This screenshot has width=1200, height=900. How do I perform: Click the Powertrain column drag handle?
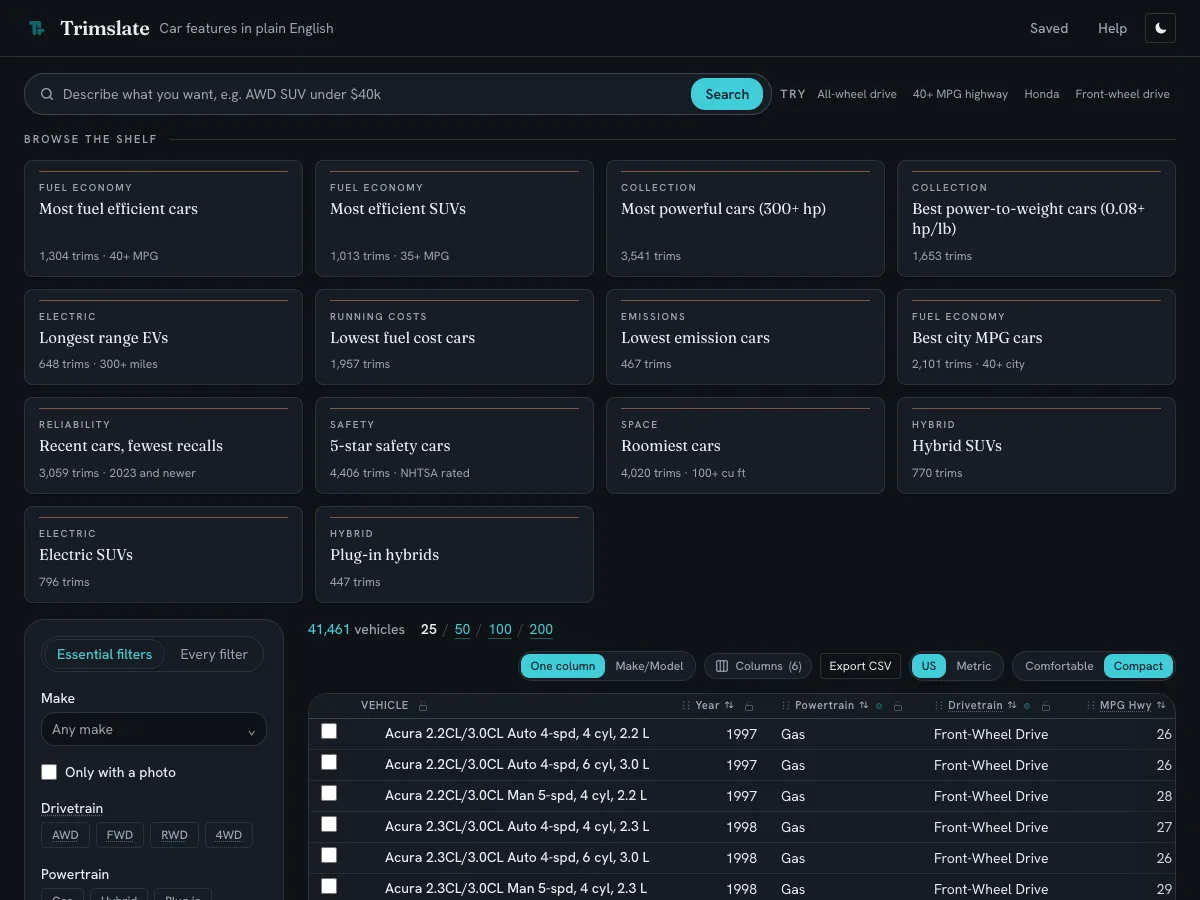coord(786,706)
